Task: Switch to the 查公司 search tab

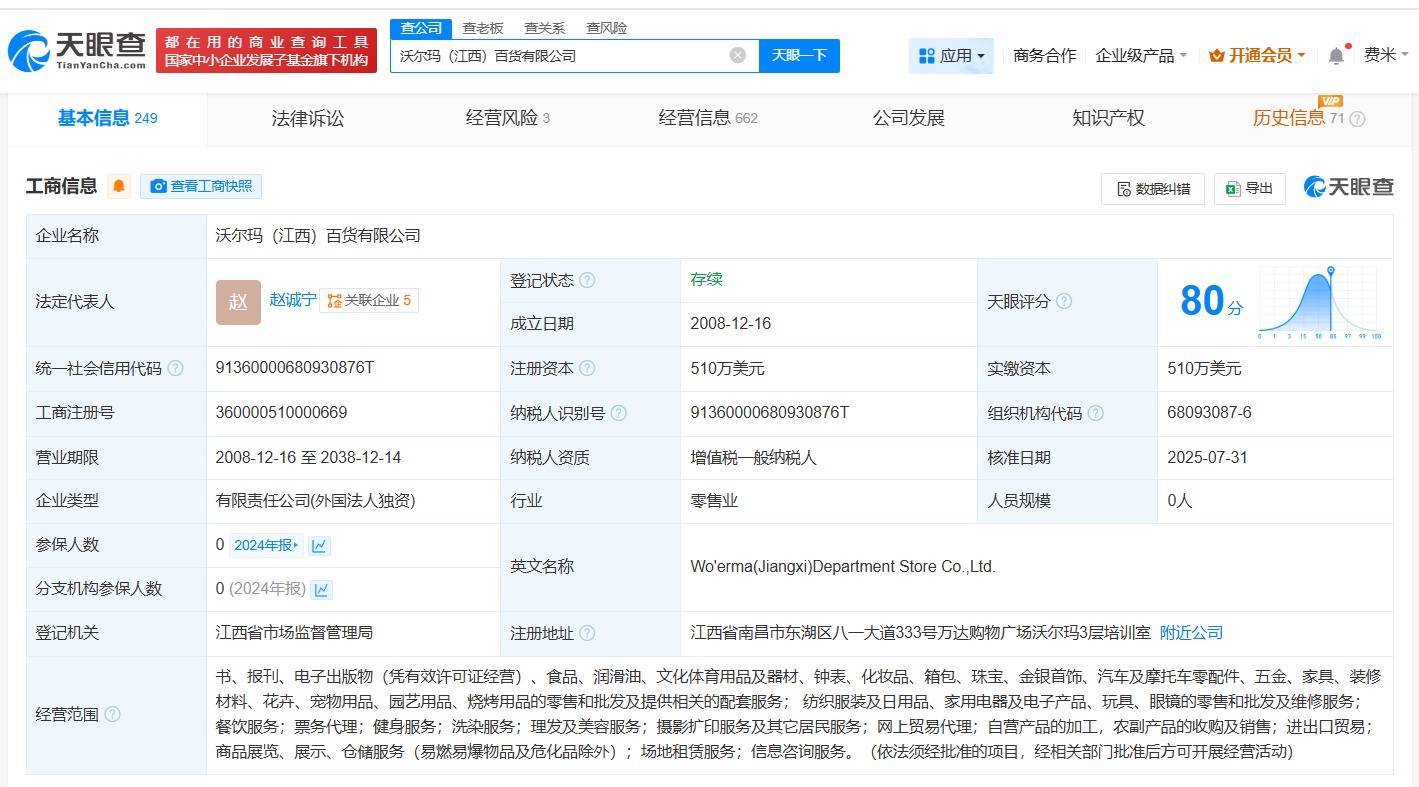Action: pos(421,28)
